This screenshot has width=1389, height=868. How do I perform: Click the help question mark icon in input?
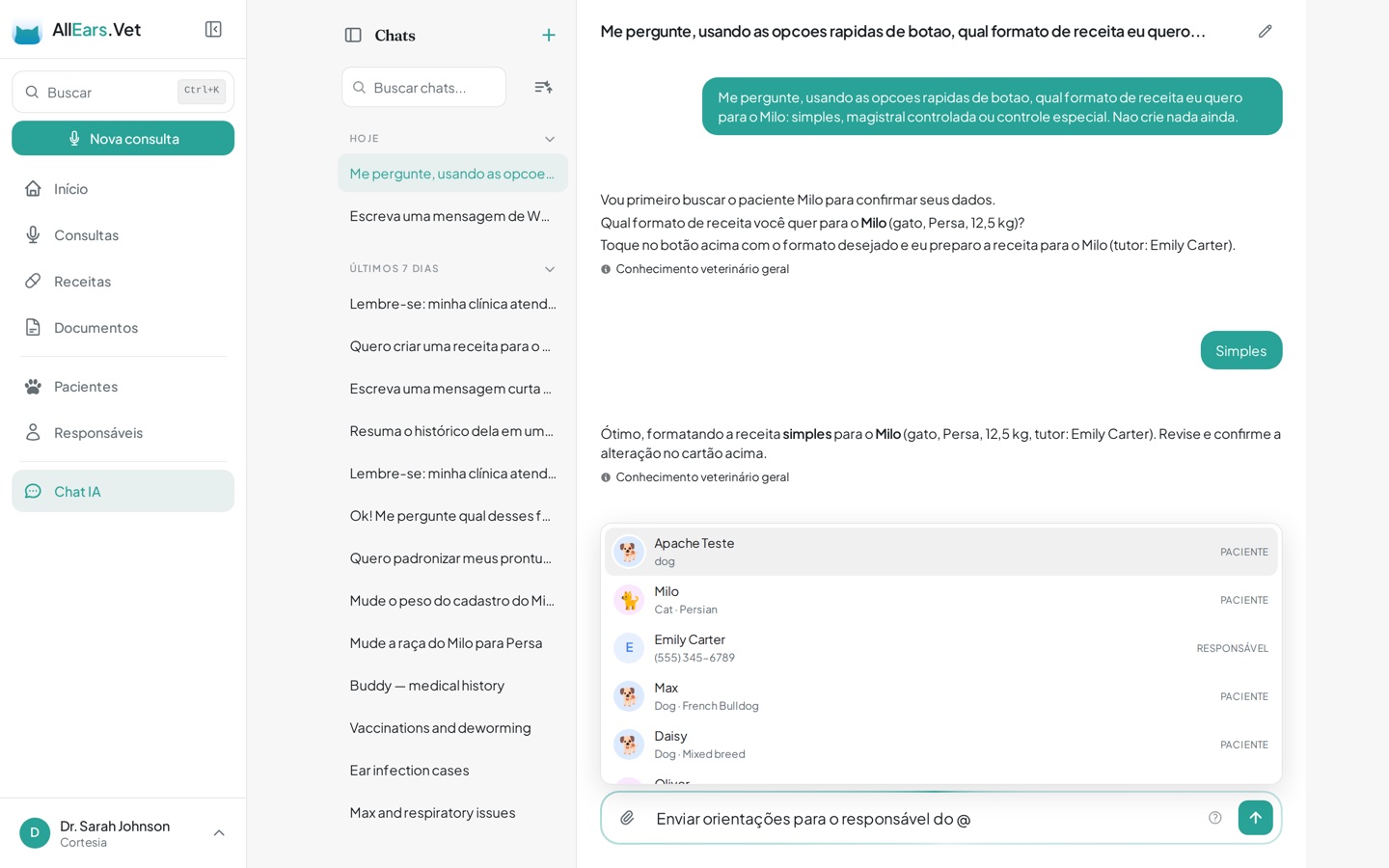pyautogui.click(x=1214, y=818)
